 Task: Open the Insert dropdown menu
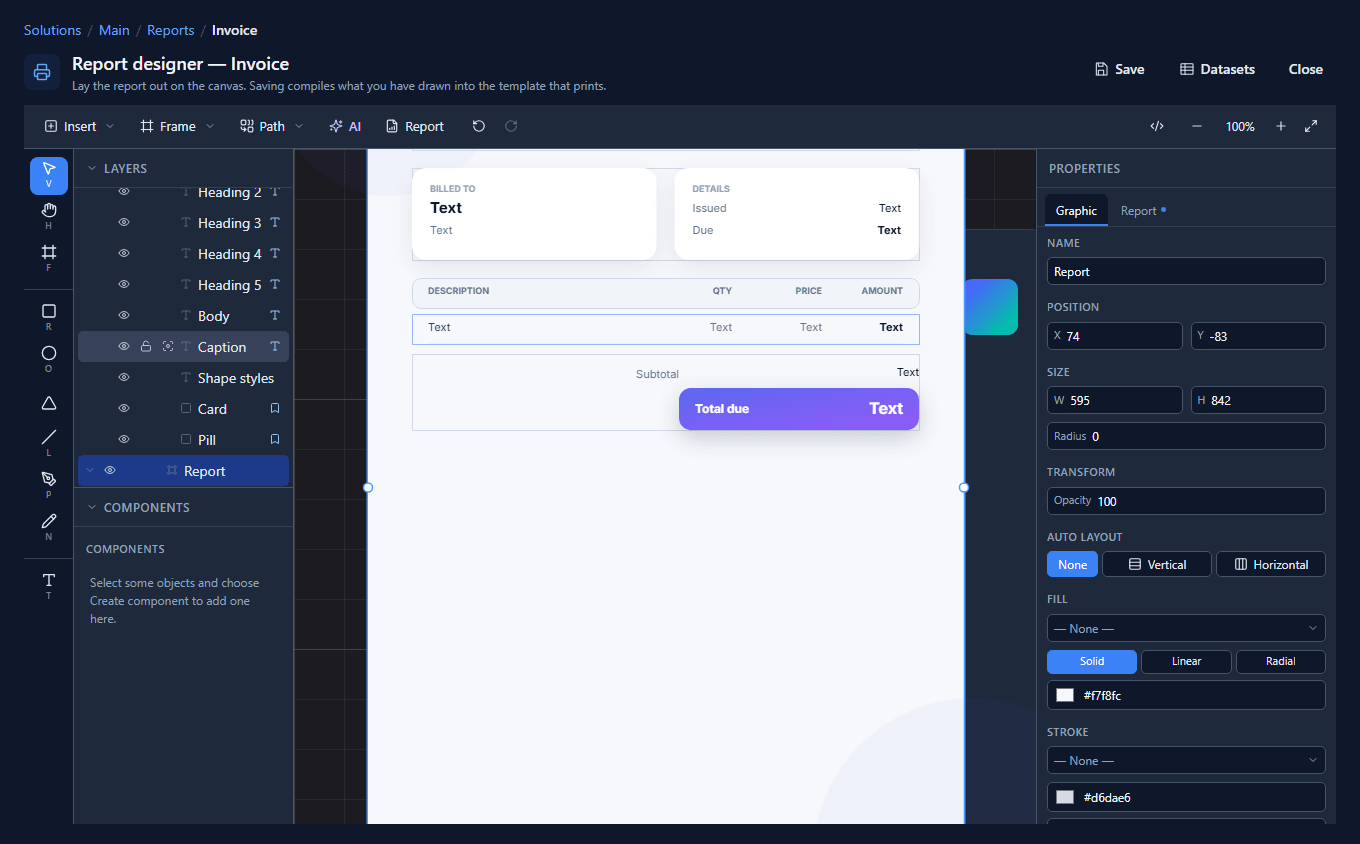[79, 126]
